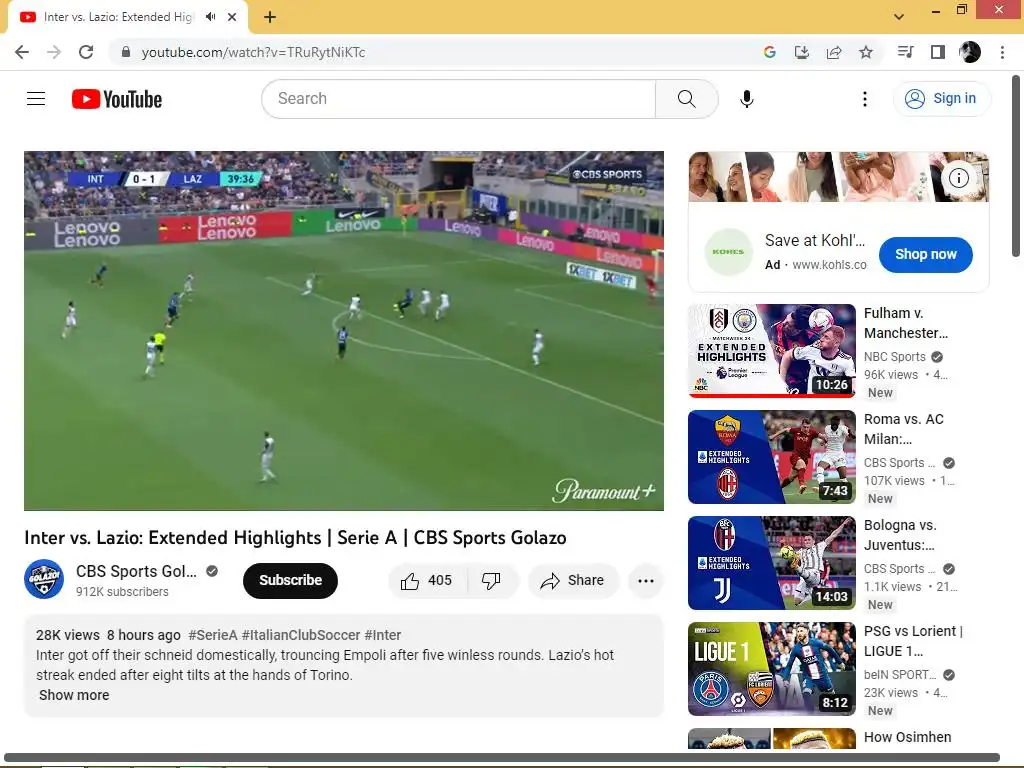Open Fulham v. Manchester... video title

click(906, 323)
